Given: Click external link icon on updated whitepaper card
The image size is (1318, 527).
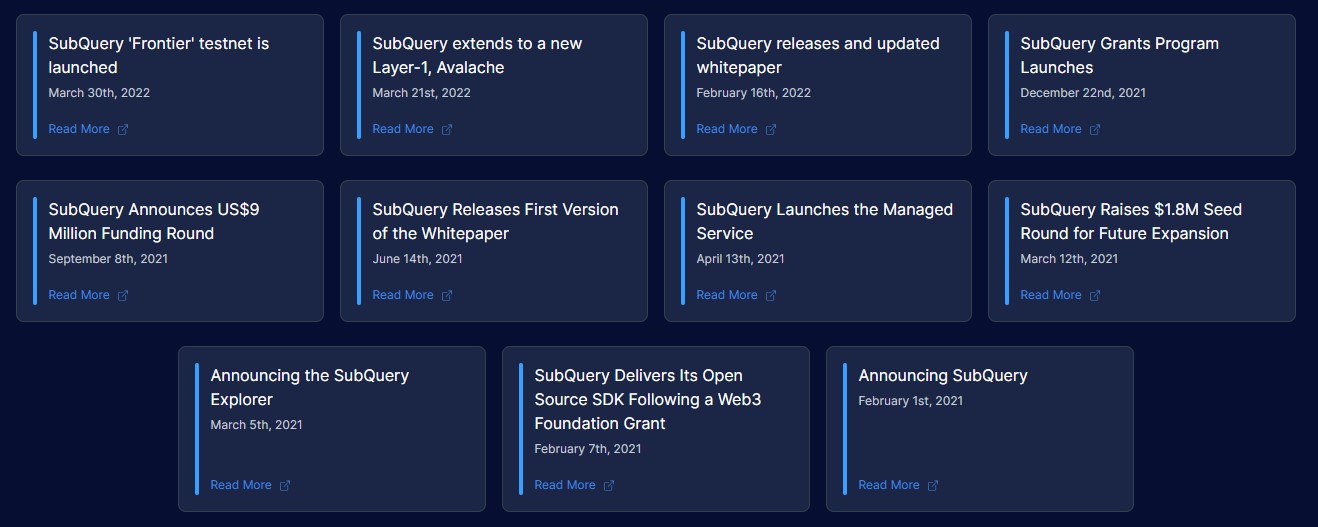Looking at the screenshot, I should pos(771,129).
